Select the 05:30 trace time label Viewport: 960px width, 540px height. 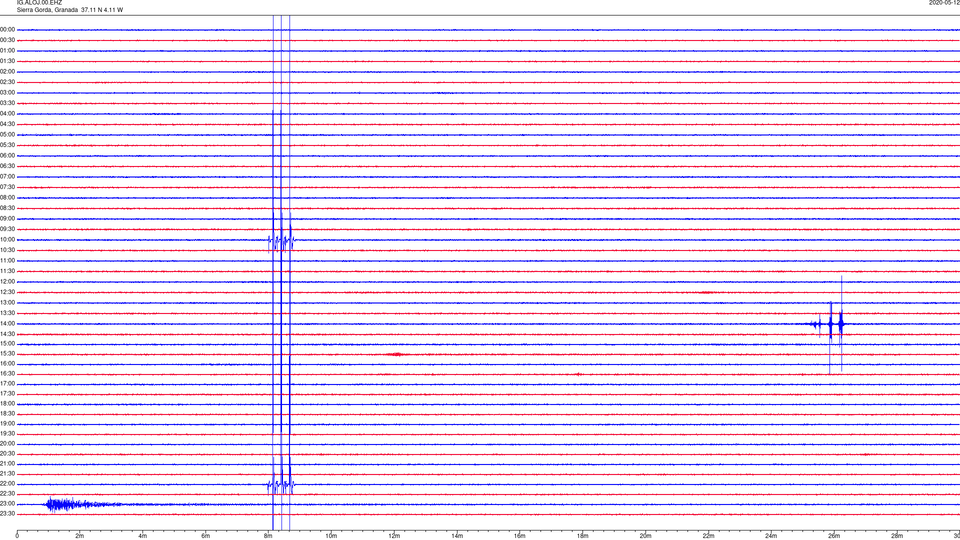(7, 145)
